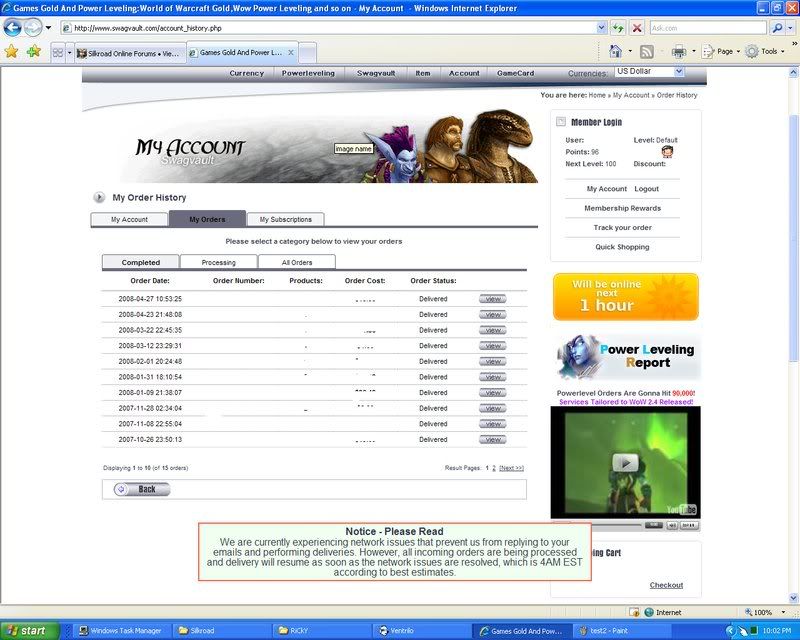The height and width of the screenshot is (640, 800).
Task: Open the Power Leveling Report banner
Action: point(628,356)
